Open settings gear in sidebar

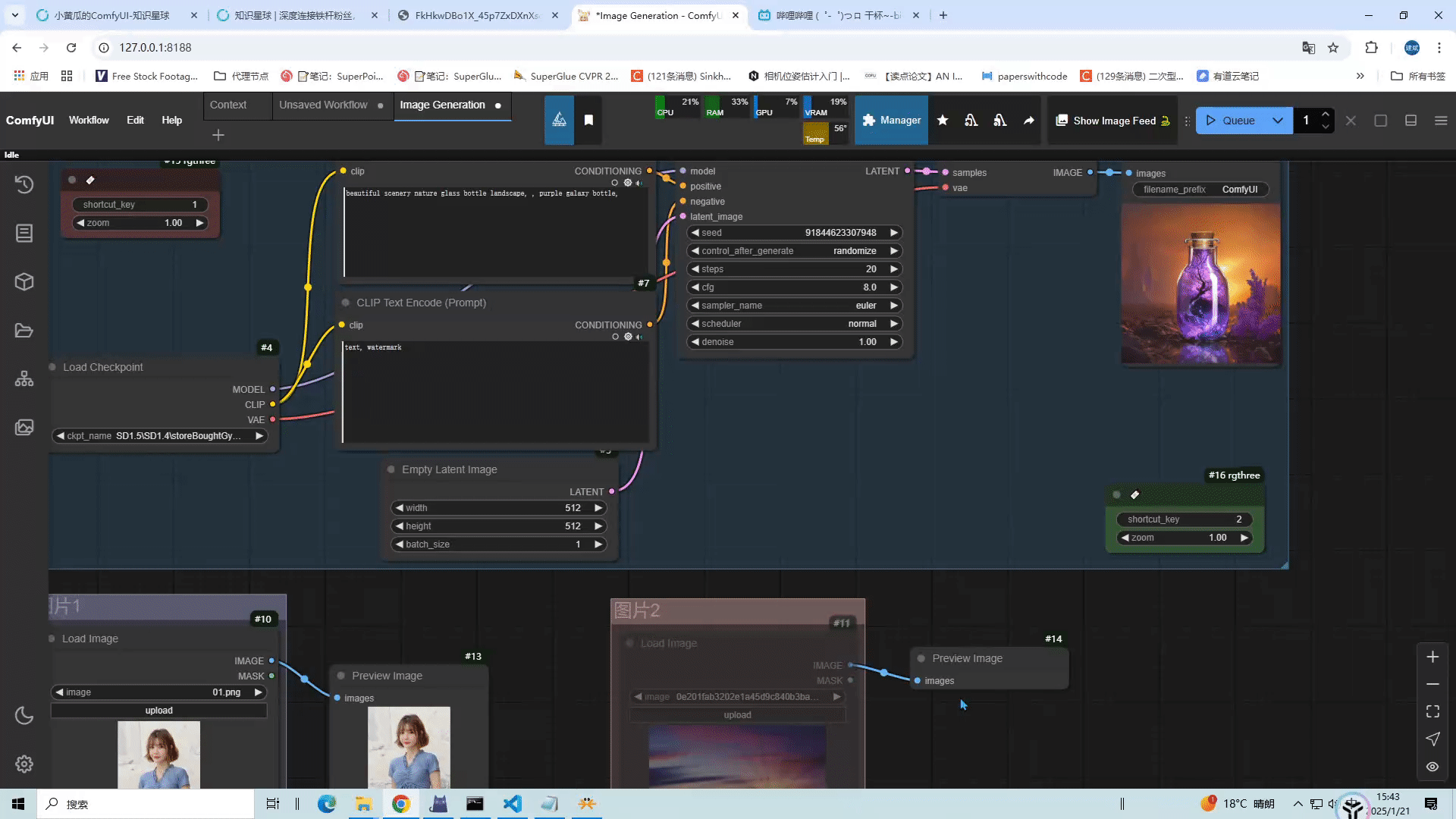(24, 764)
